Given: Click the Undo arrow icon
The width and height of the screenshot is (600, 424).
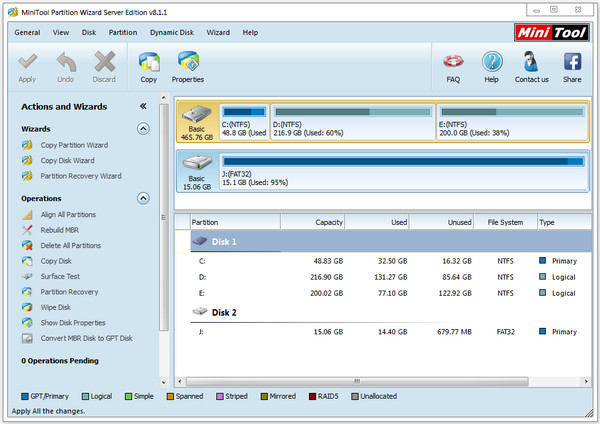Looking at the screenshot, I should [x=65, y=66].
